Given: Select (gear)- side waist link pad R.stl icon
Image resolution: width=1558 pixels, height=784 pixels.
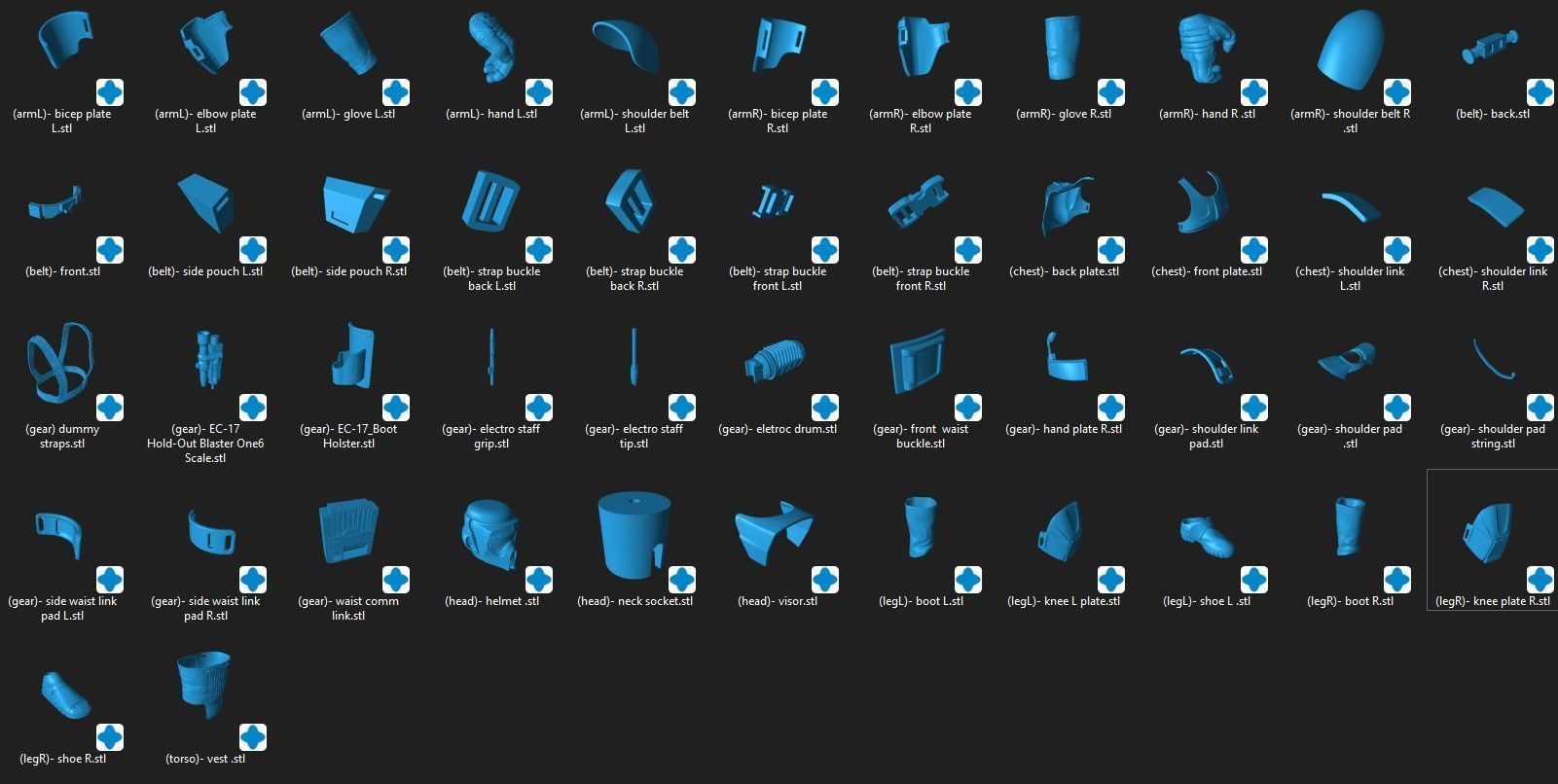Looking at the screenshot, I should [212, 531].
